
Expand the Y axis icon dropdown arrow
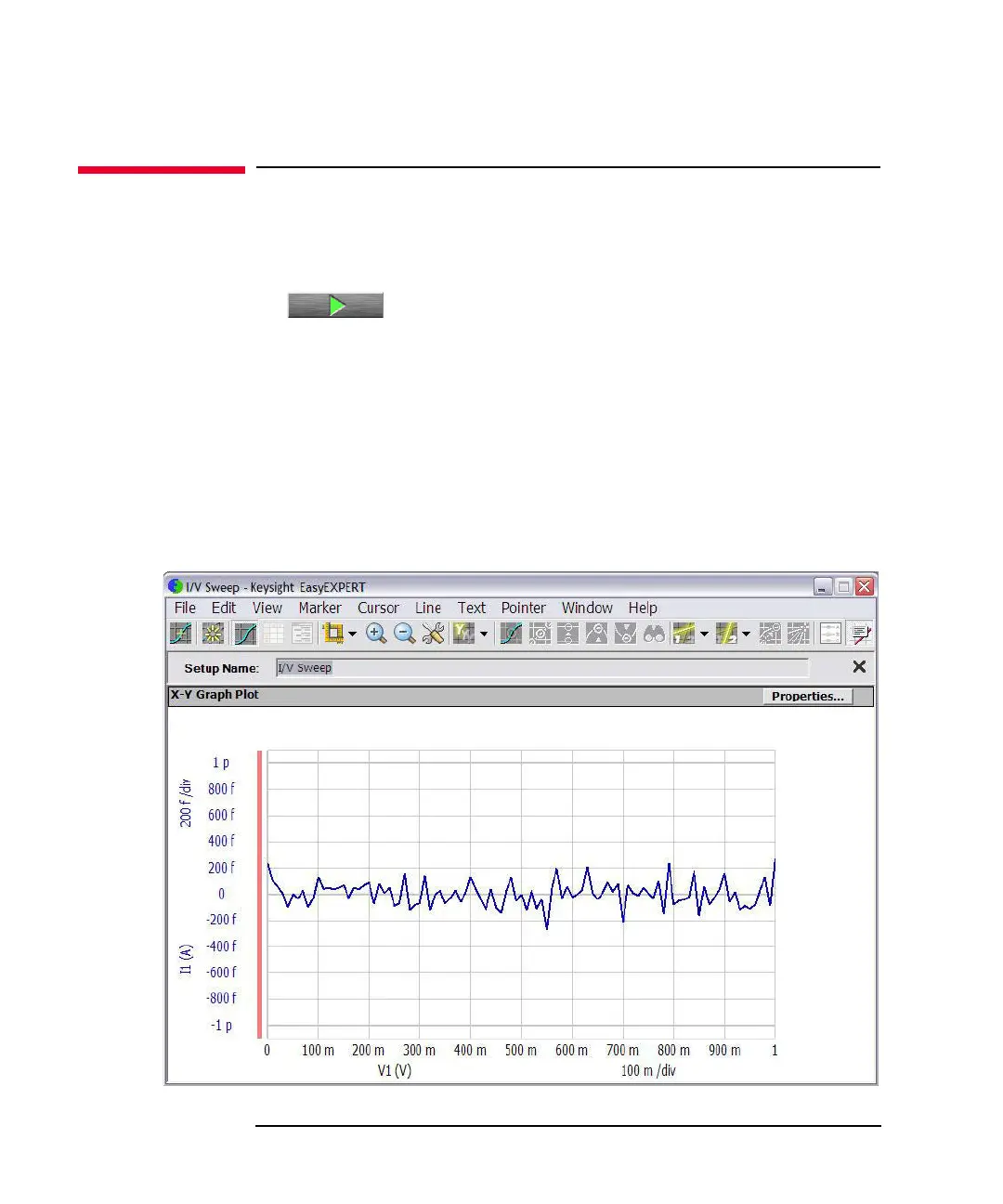484,635
